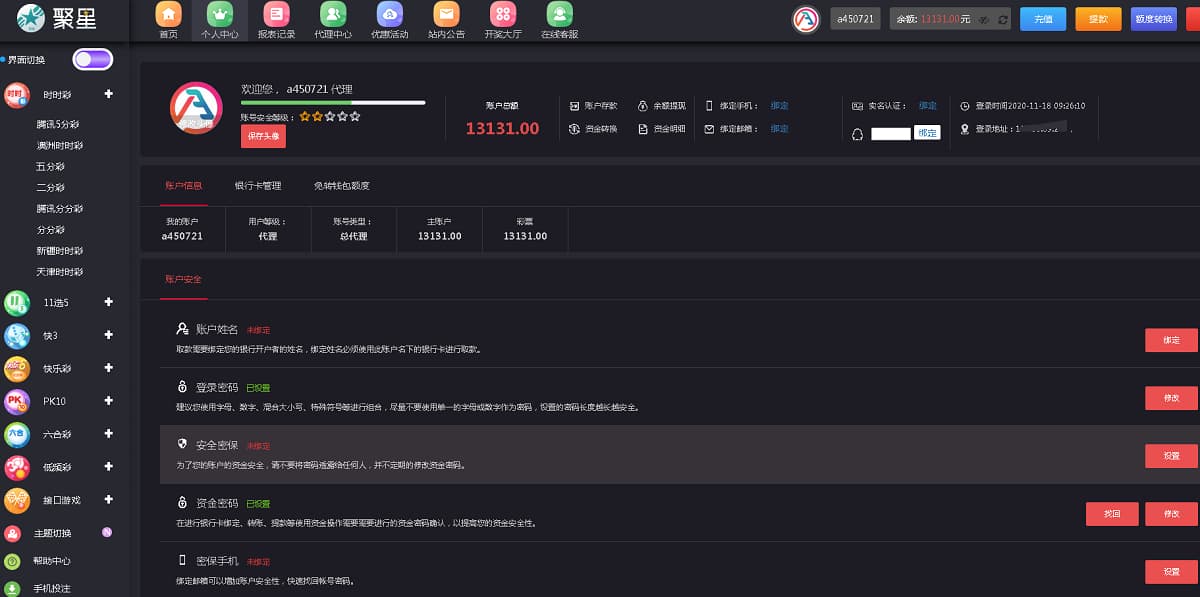Viewport: 1200px width, 597px height.
Task: Toggle the 界面切换 interface switch
Action: click(93, 60)
